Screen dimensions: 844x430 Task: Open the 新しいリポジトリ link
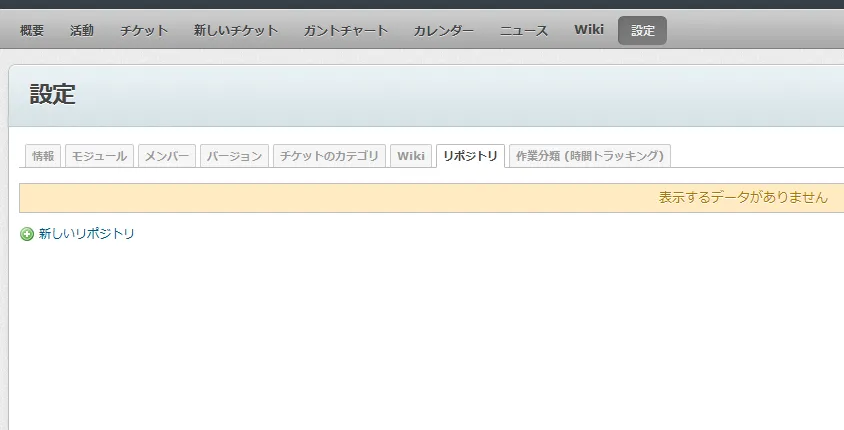click(86, 234)
